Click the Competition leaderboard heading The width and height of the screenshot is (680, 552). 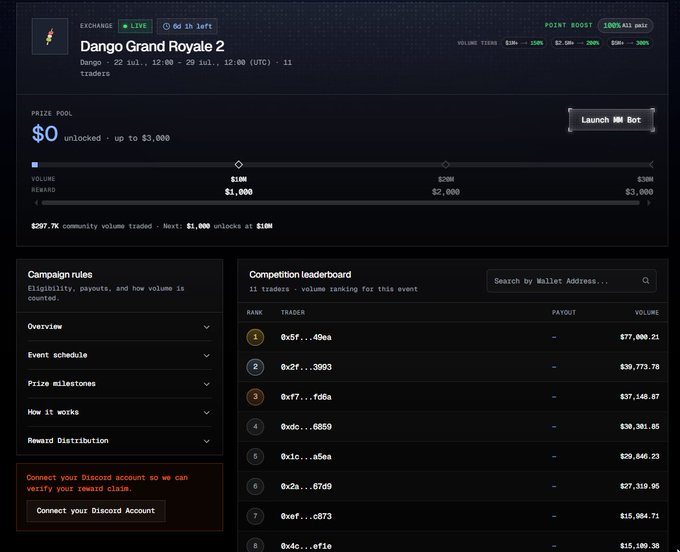[x=300, y=274]
